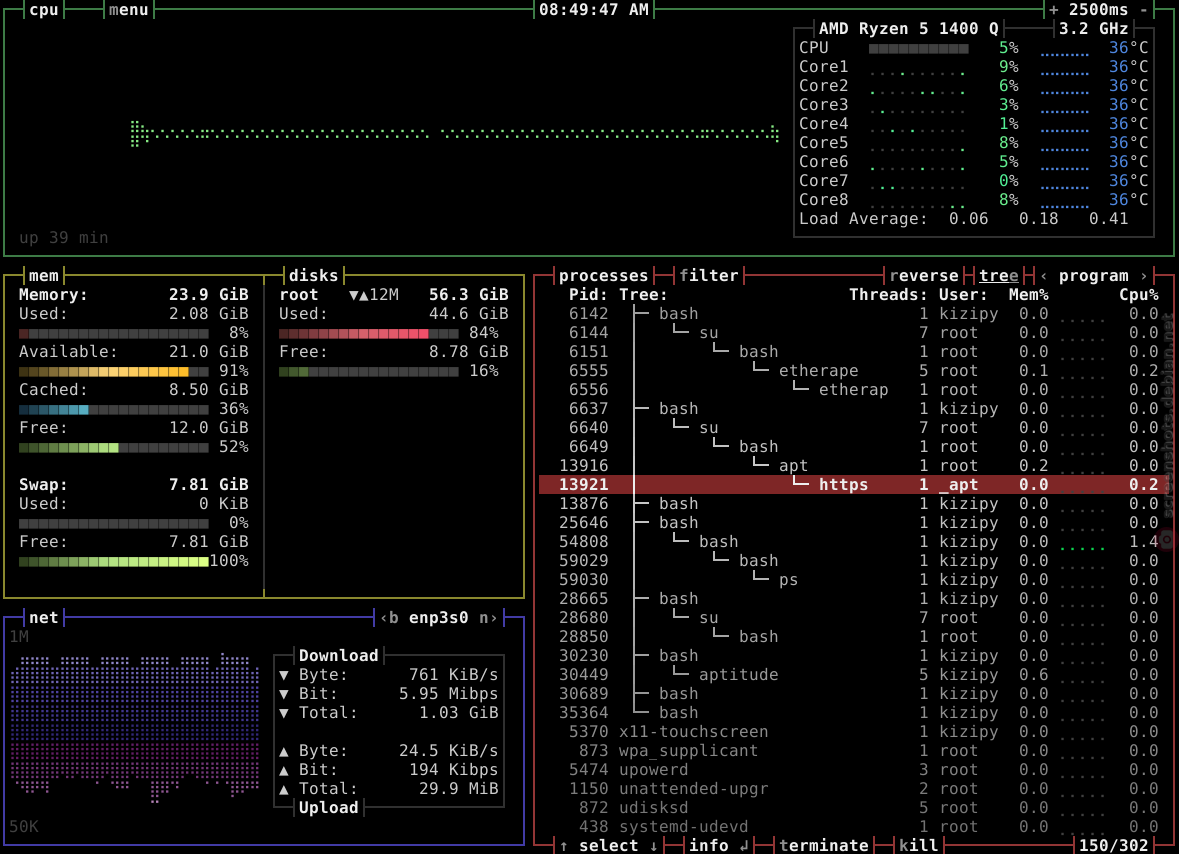Click the 08:49:47 AM clock
This screenshot has width=1179, height=854.
[x=594, y=10]
